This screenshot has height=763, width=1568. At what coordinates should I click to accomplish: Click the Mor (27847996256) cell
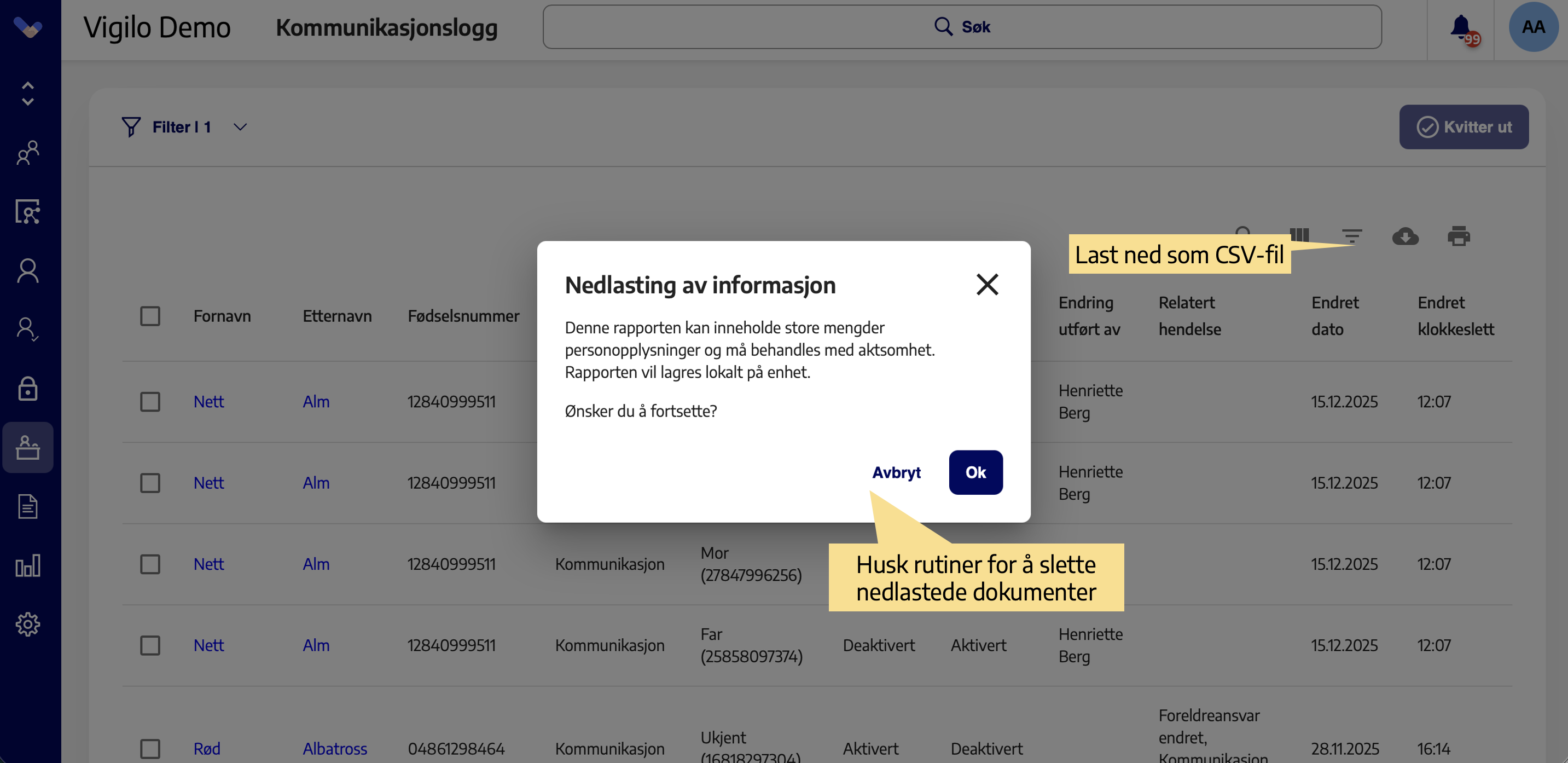[751, 564]
